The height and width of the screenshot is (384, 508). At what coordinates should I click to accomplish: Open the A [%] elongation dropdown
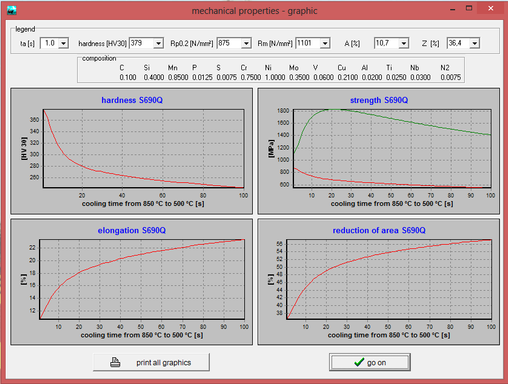[x=404, y=43]
